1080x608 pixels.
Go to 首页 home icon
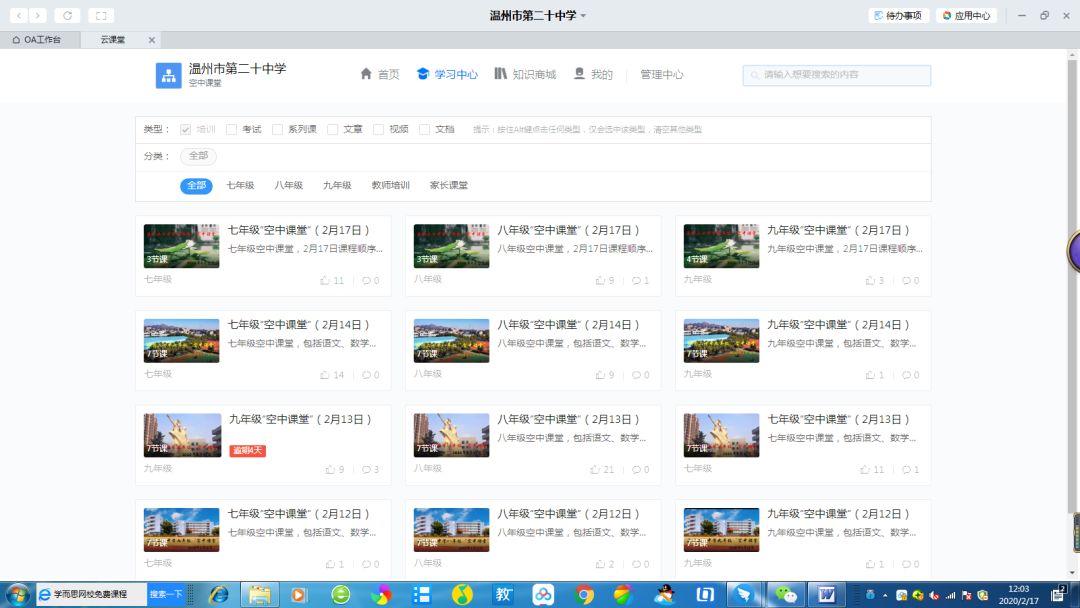tap(366, 74)
